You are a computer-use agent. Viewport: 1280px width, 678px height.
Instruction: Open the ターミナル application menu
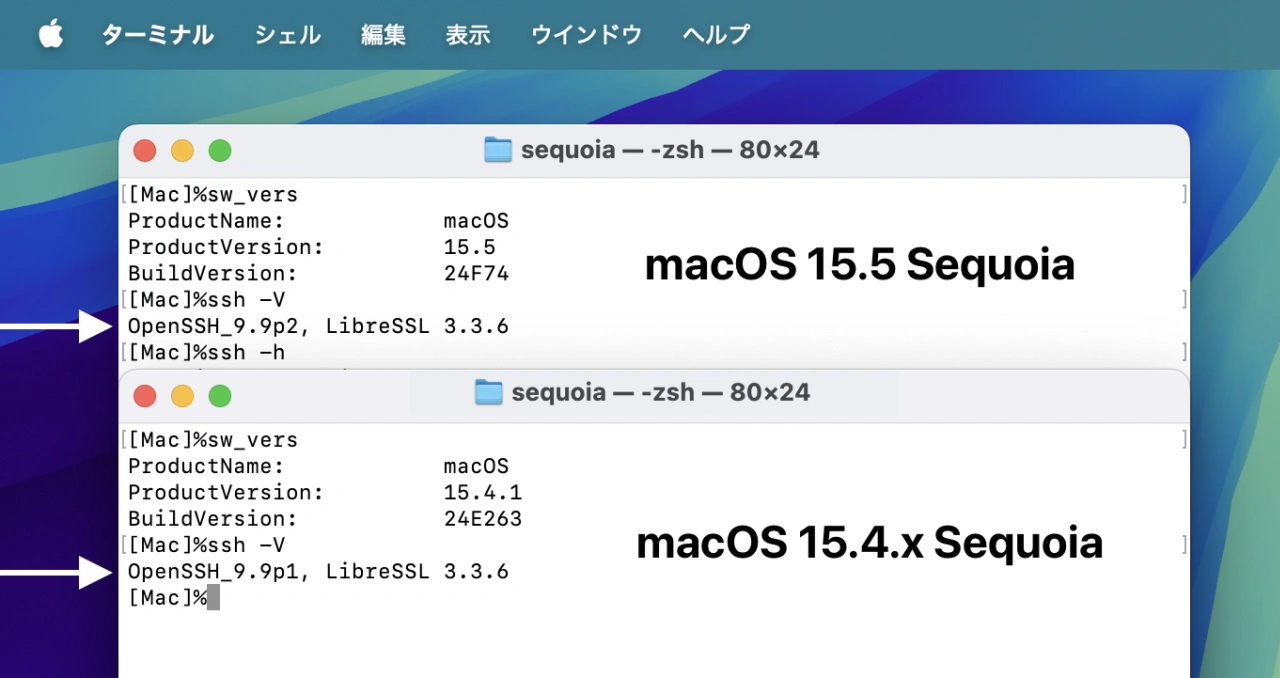(x=157, y=35)
